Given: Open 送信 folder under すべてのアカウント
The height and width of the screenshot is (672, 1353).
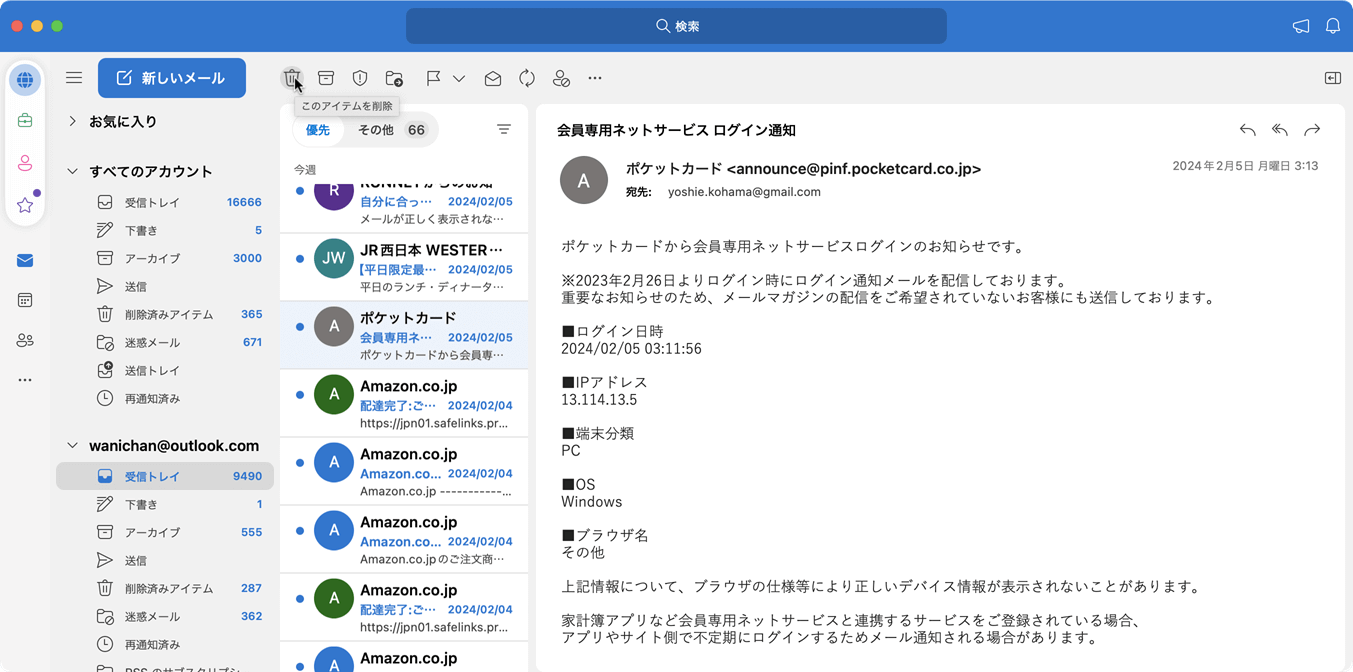Looking at the screenshot, I should pyautogui.click(x=165, y=286).
